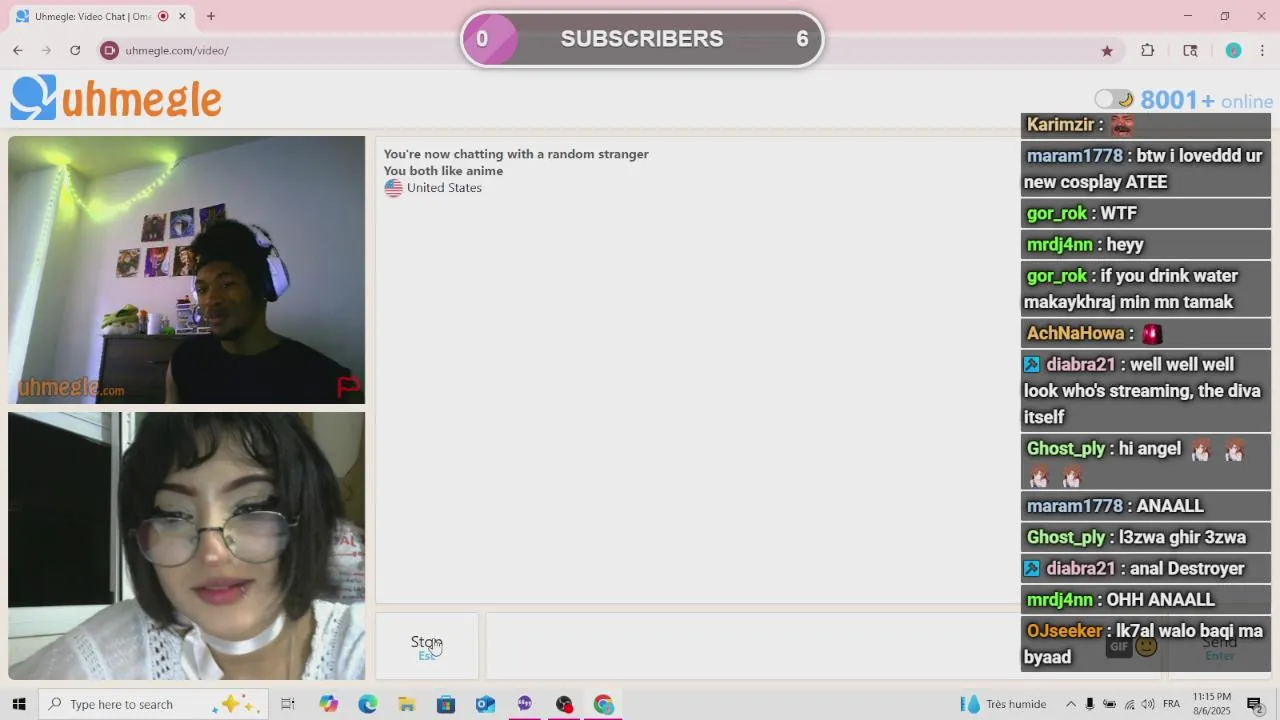Switch to Google Chrome in the taskbar

(603, 704)
